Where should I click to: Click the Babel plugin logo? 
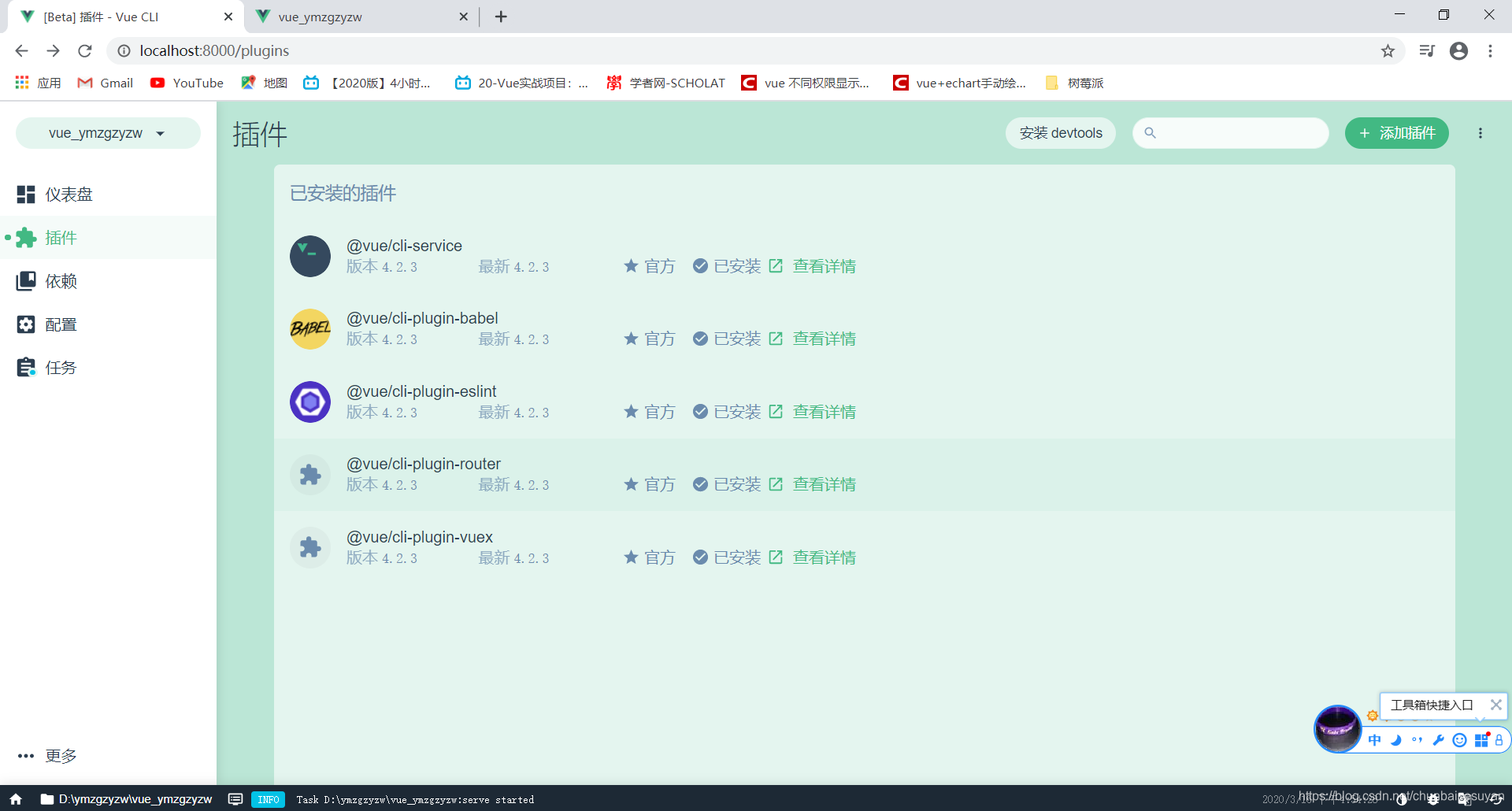coord(310,329)
